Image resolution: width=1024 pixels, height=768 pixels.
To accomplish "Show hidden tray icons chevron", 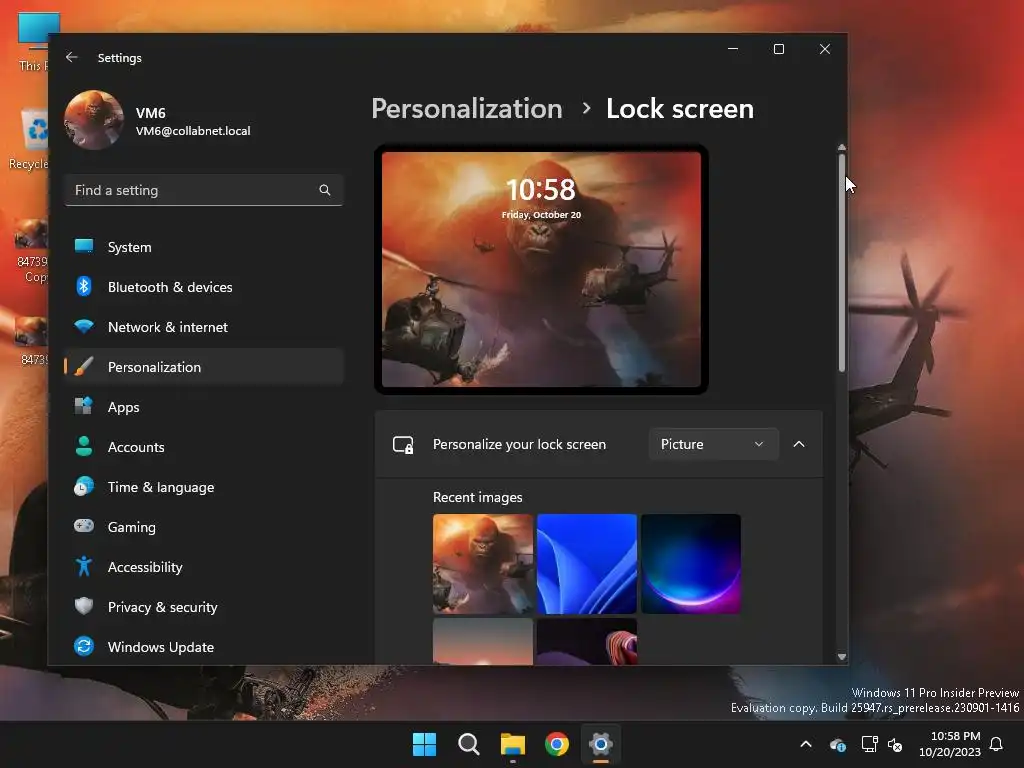I will tap(806, 744).
